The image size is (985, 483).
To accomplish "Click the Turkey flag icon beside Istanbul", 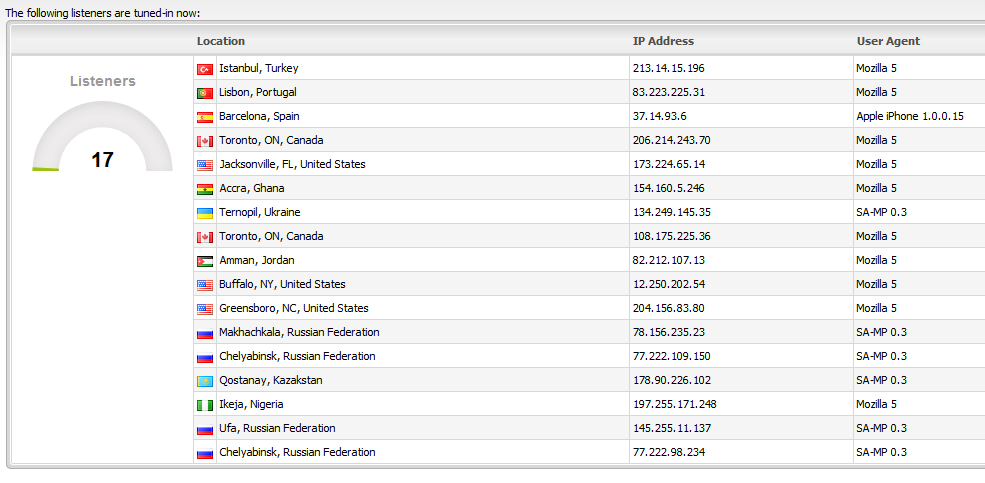I will 205,69.
